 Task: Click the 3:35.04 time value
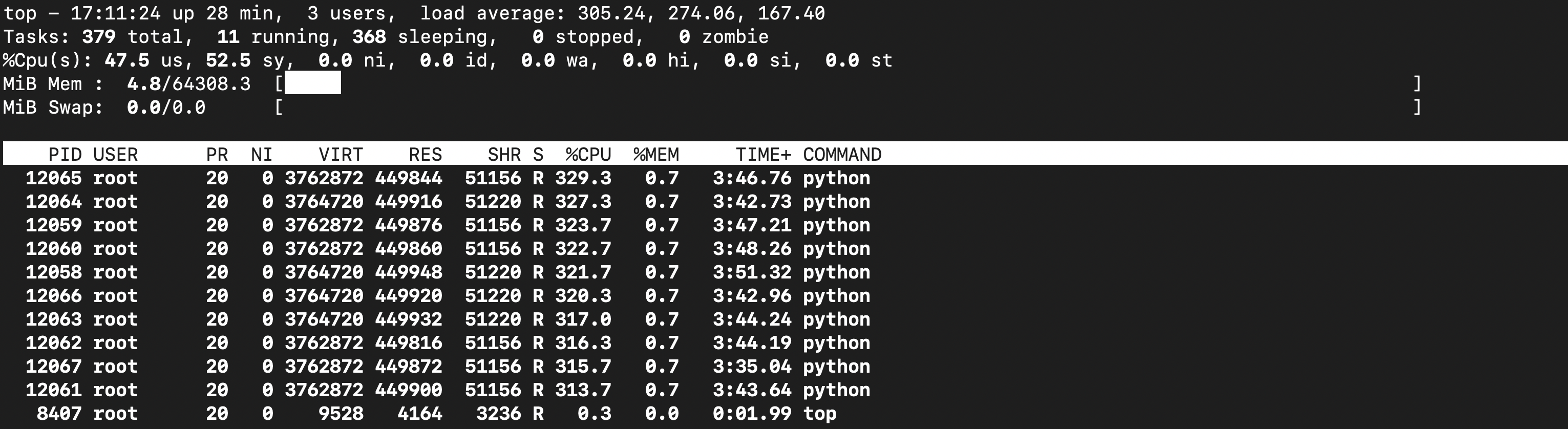(x=752, y=367)
